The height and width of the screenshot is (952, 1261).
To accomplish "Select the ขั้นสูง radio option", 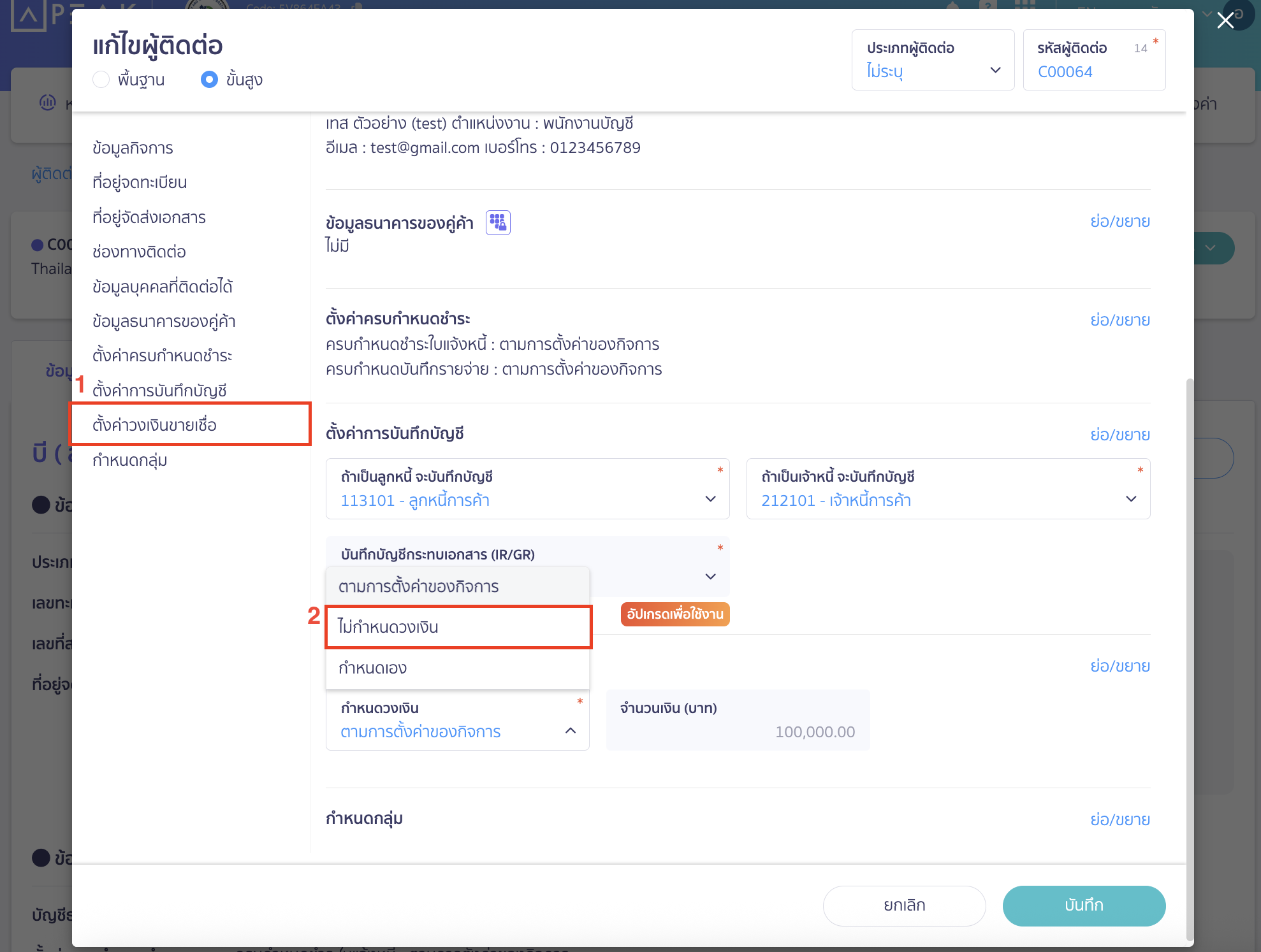I will coord(209,80).
